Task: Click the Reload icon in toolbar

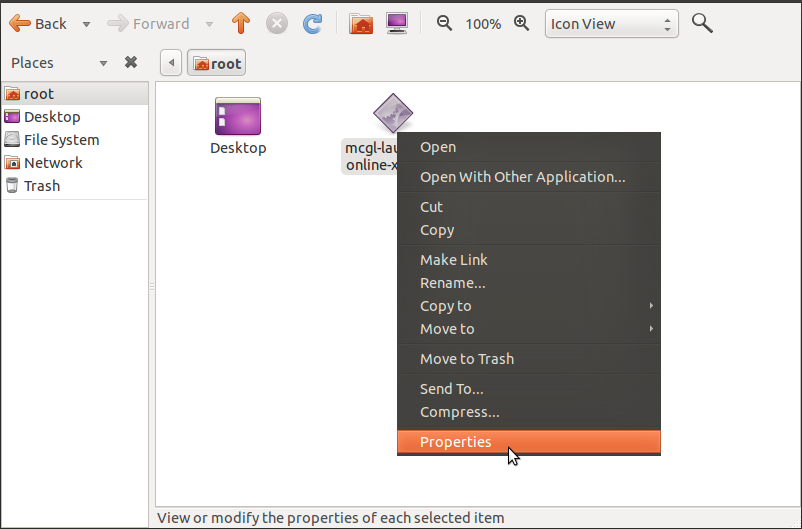Action: (312, 23)
